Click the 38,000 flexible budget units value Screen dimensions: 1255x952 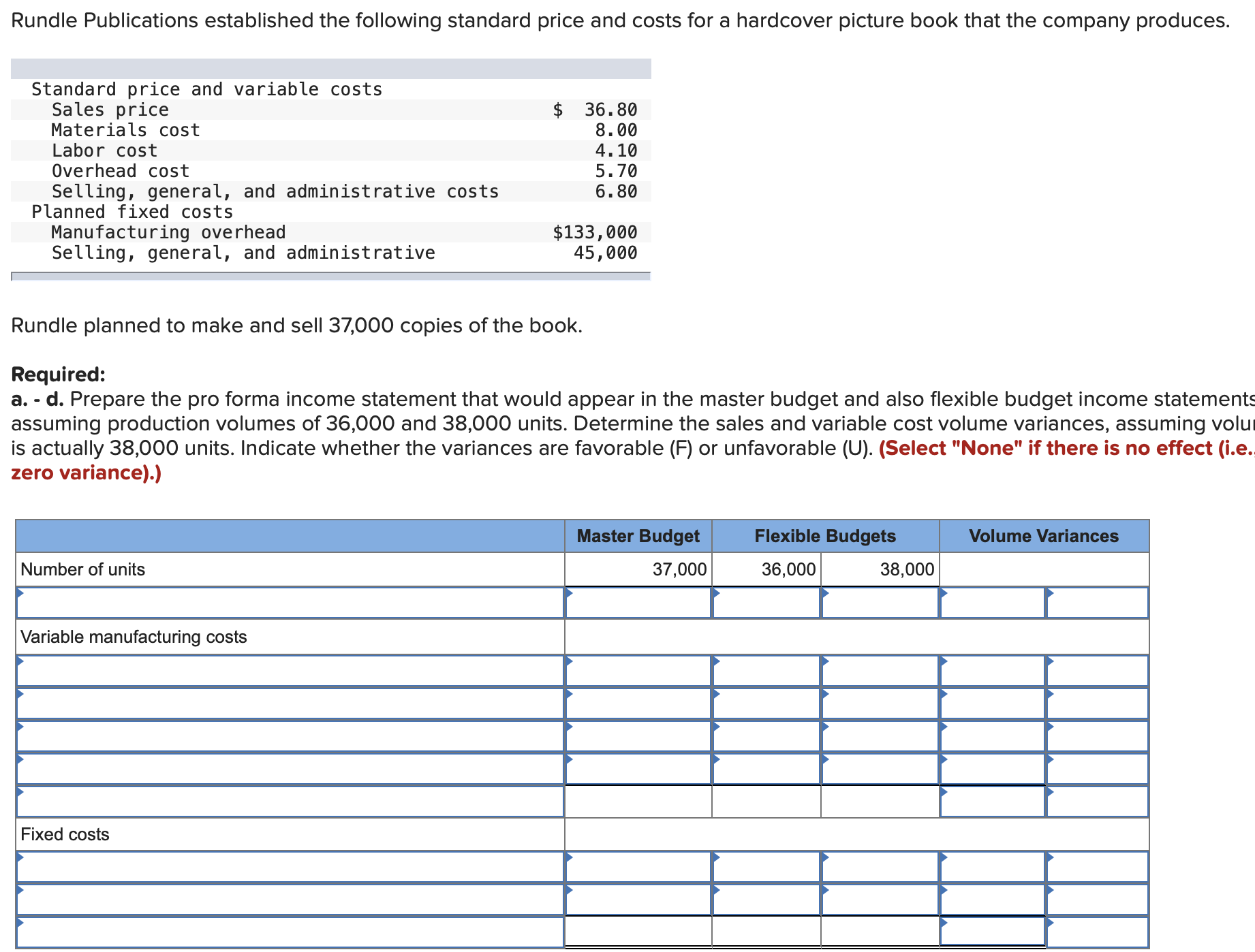click(907, 569)
